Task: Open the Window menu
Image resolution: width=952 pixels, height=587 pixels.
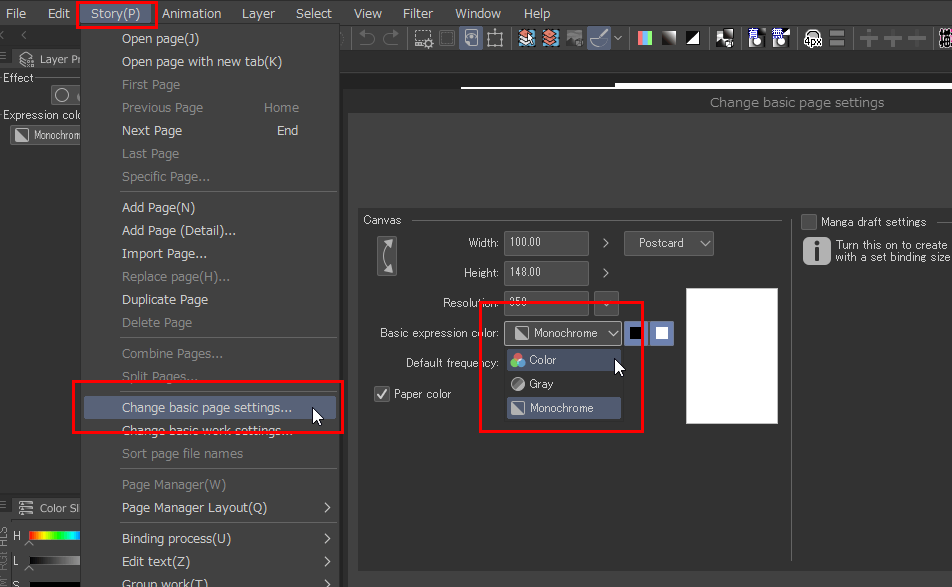Action: coord(478,13)
